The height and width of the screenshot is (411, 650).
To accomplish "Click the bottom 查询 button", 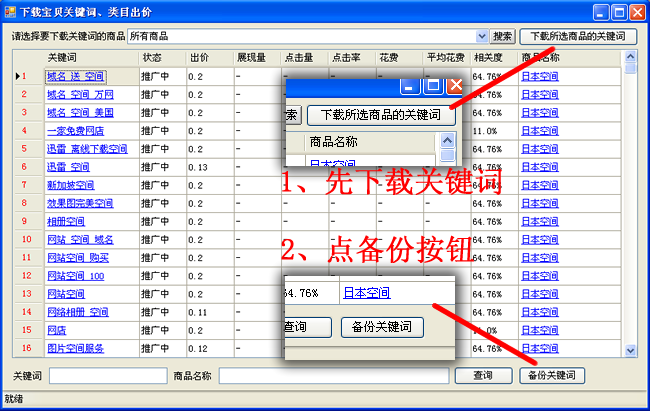I will coord(482,375).
